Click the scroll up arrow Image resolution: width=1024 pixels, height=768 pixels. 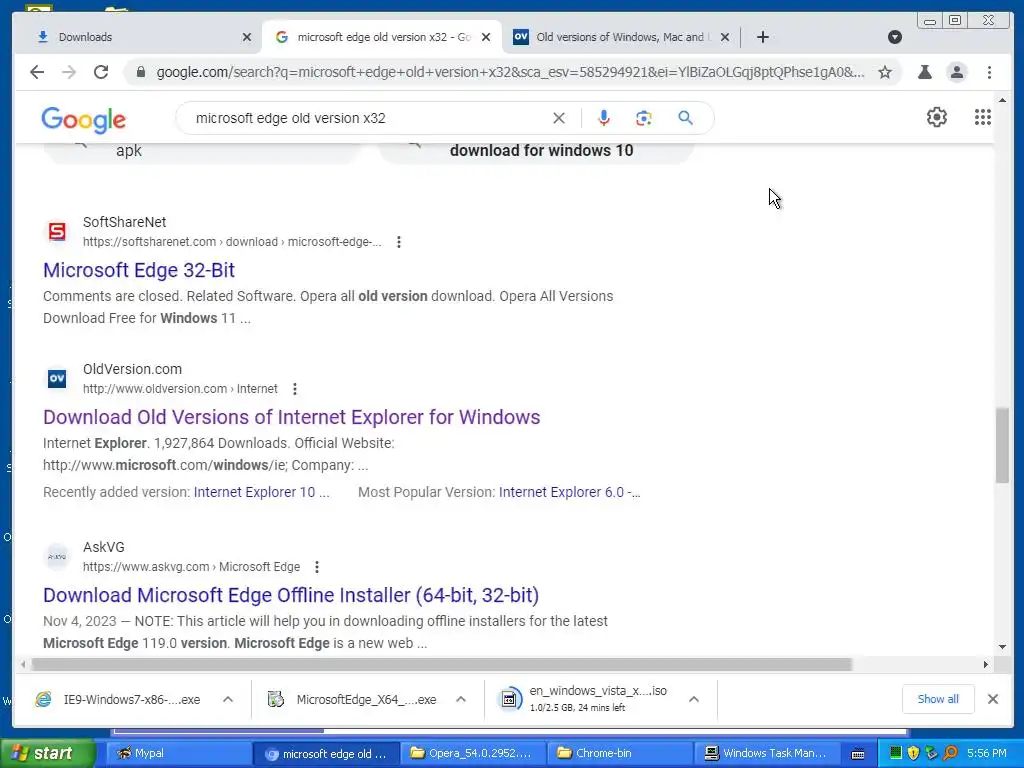pos(1002,100)
